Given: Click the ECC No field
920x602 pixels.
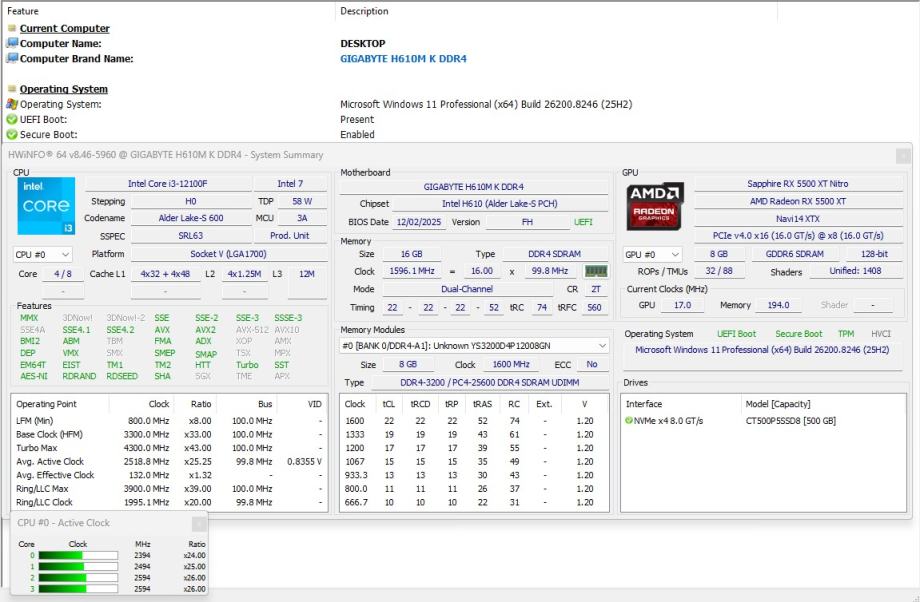Looking at the screenshot, I should (x=592, y=364).
